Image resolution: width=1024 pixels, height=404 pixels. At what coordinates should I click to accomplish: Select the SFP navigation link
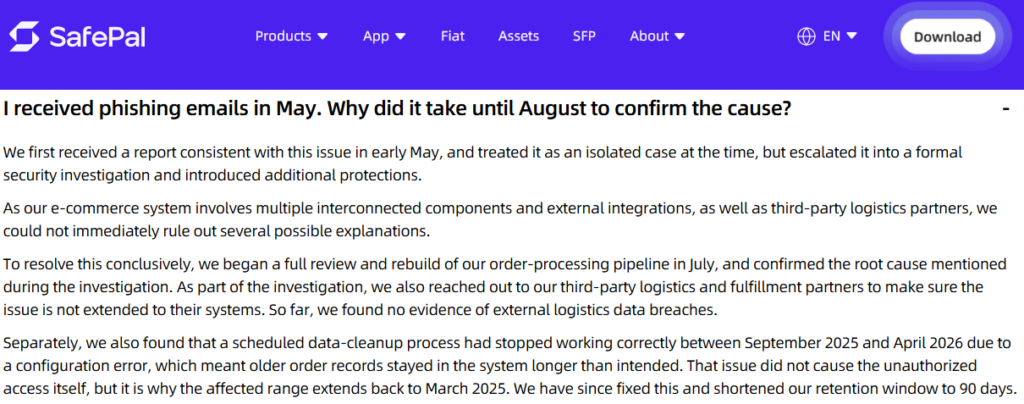coord(584,36)
